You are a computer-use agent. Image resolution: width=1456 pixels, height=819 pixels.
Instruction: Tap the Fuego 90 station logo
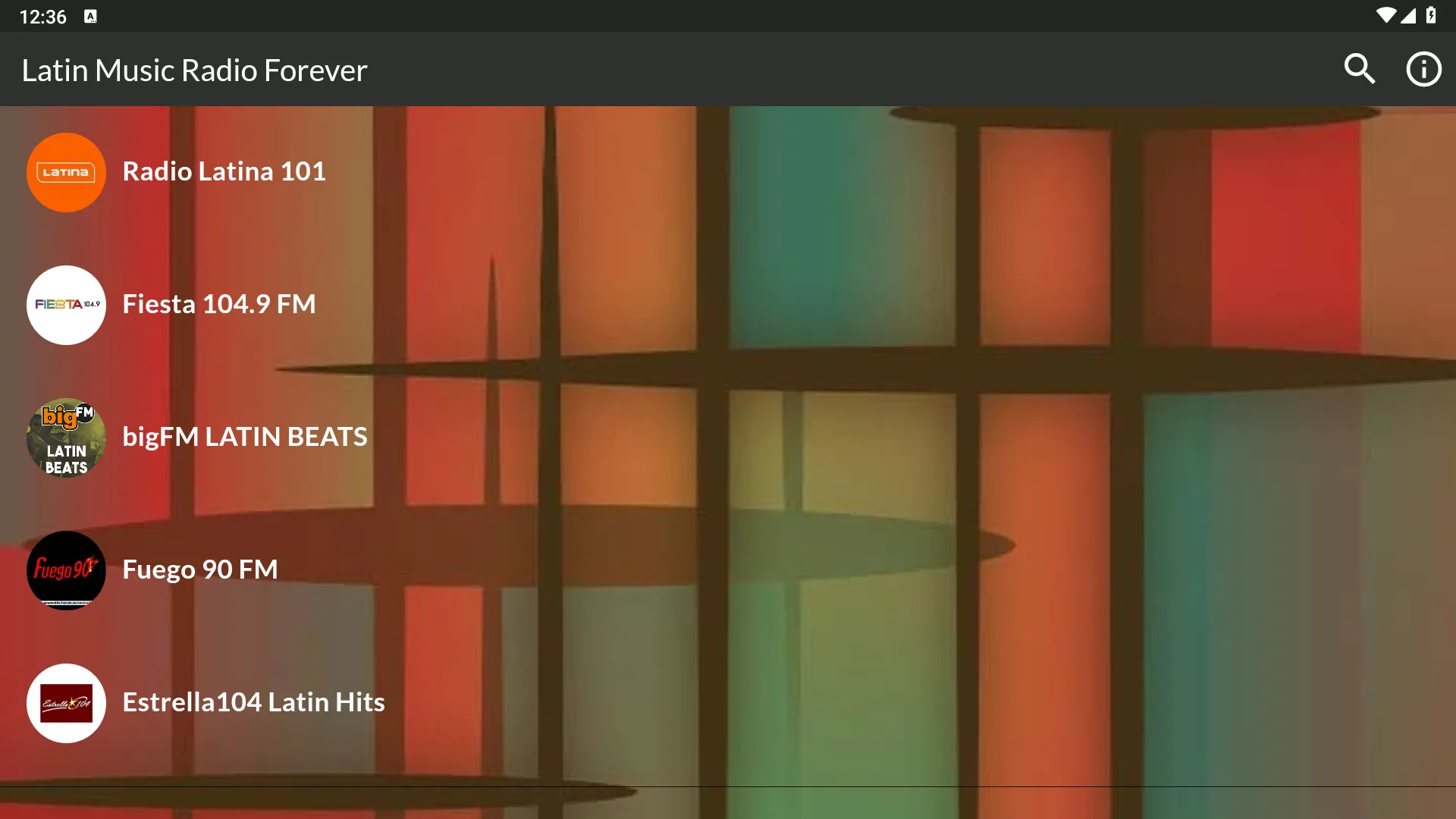coord(66,570)
